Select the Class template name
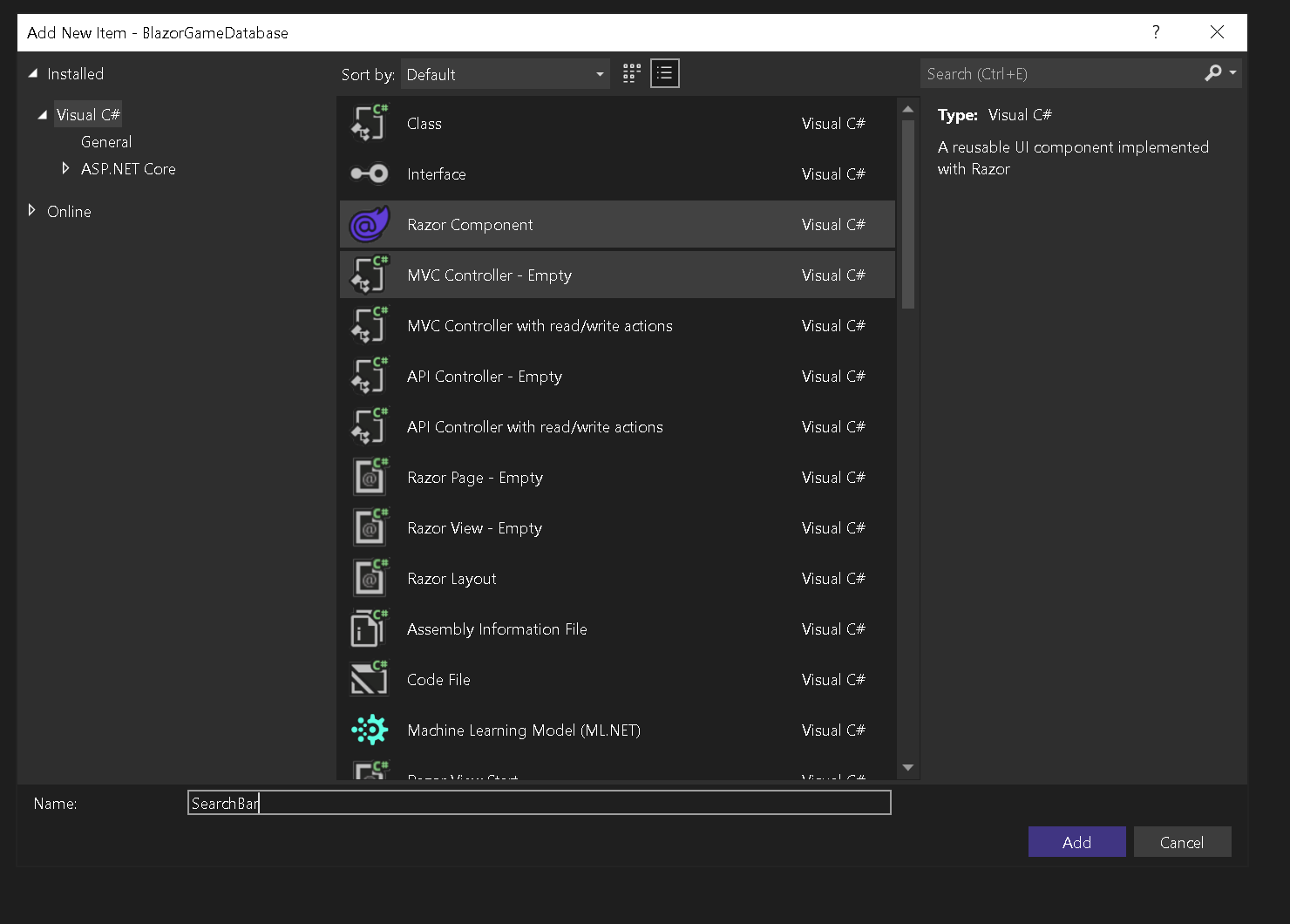This screenshot has width=1290, height=924. (x=424, y=124)
